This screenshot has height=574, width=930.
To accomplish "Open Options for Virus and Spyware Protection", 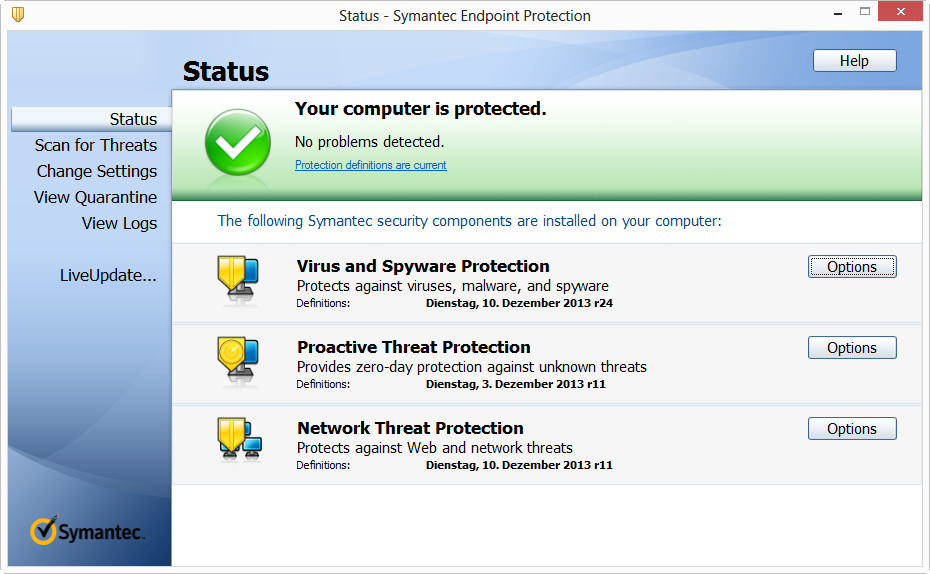I will coord(852,267).
